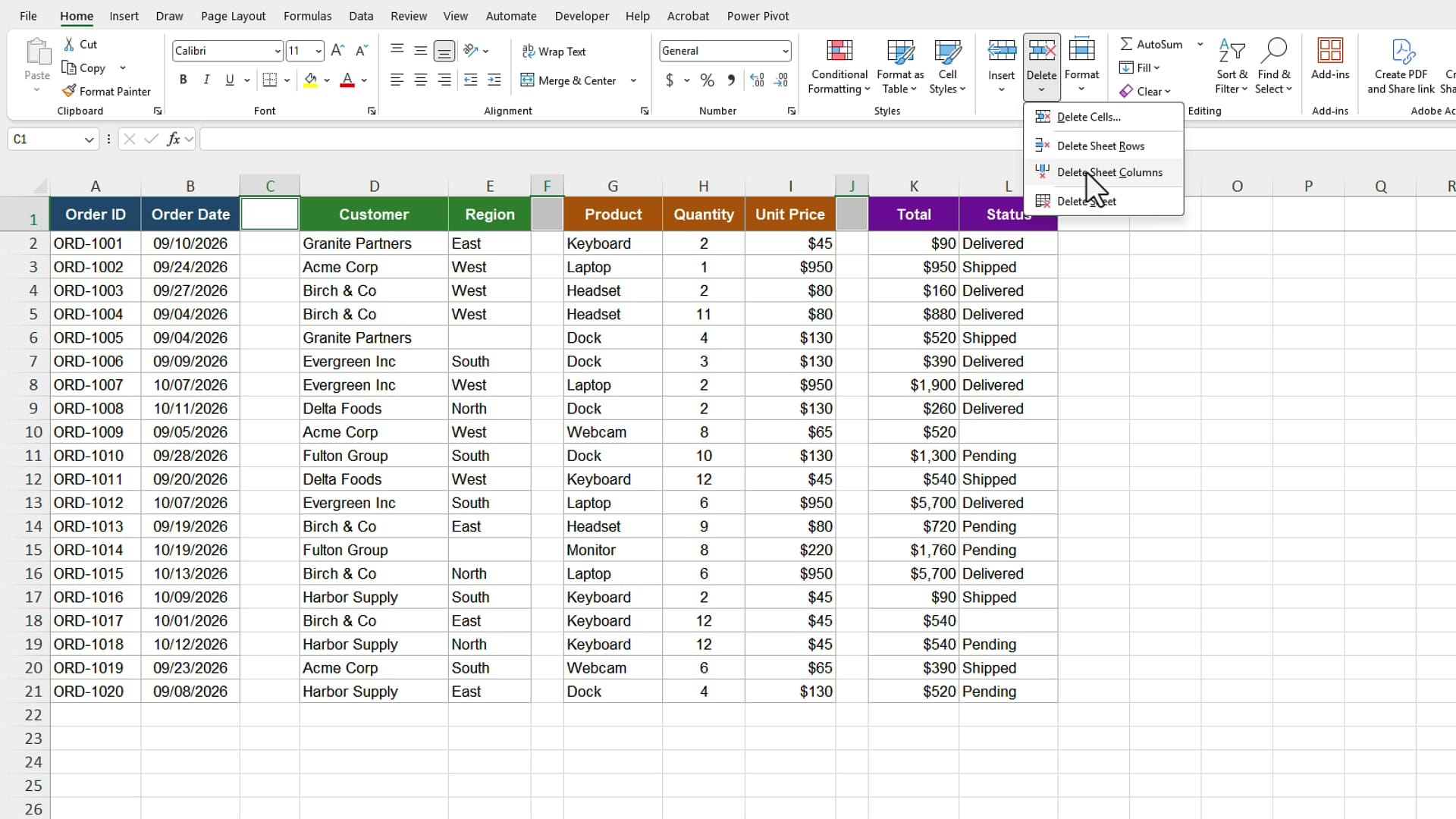Image resolution: width=1456 pixels, height=819 pixels.
Task: Open the Calibri font name dropdown
Action: [x=278, y=51]
